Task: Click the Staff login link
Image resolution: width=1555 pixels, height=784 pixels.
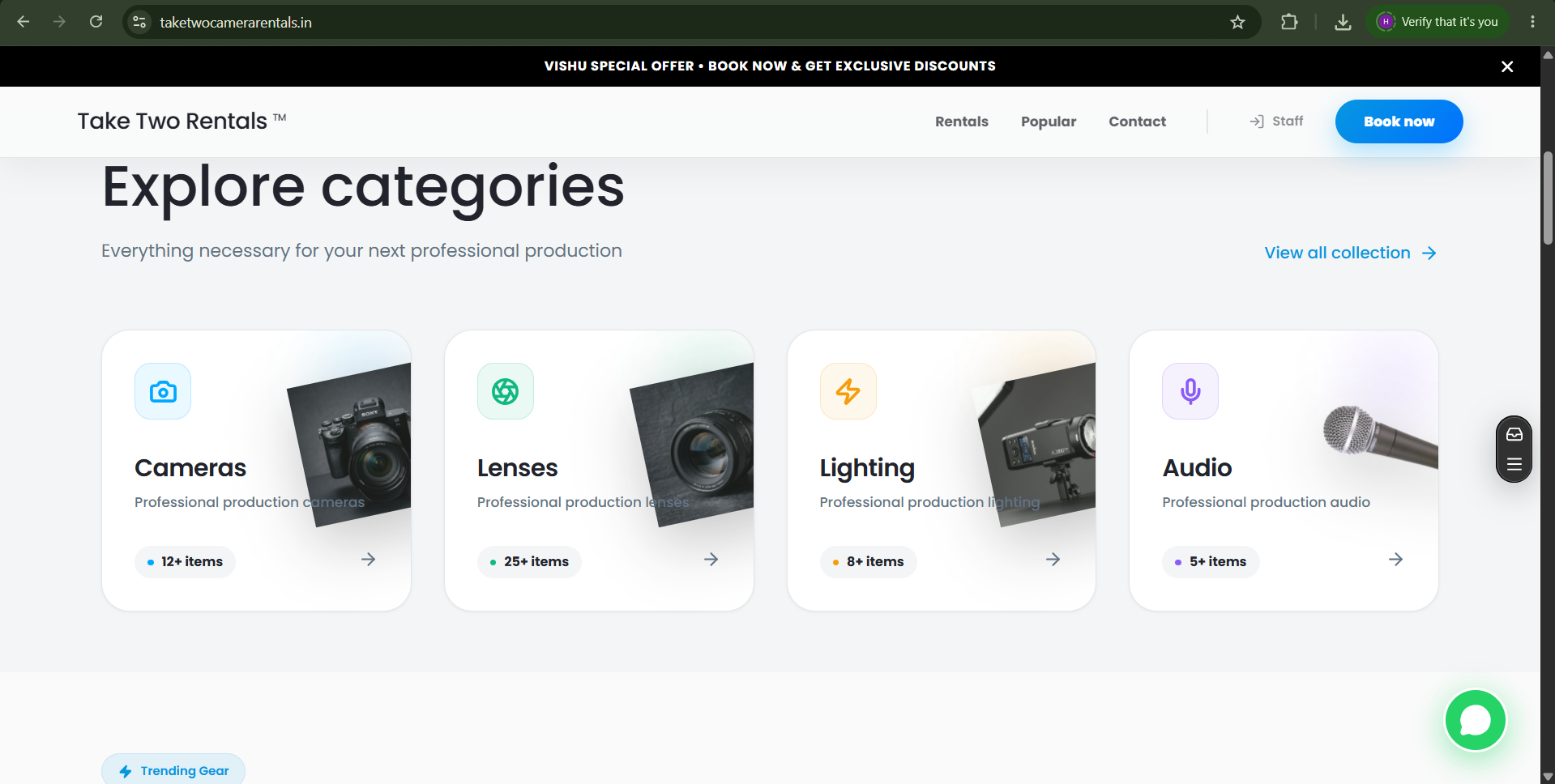Action: 1276,121
